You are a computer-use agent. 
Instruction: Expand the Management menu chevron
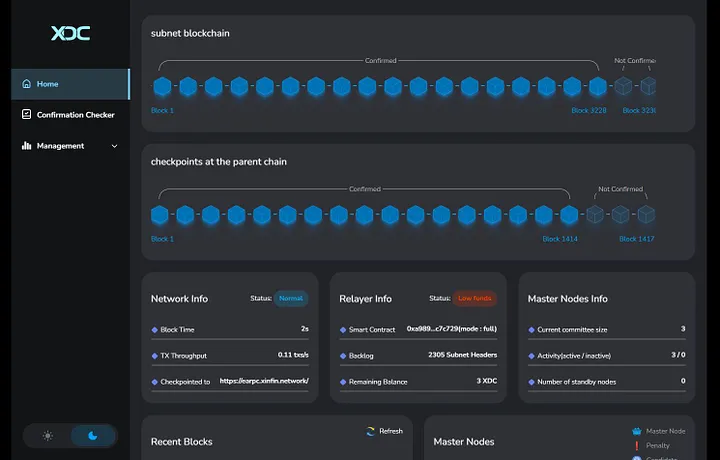[114, 146]
